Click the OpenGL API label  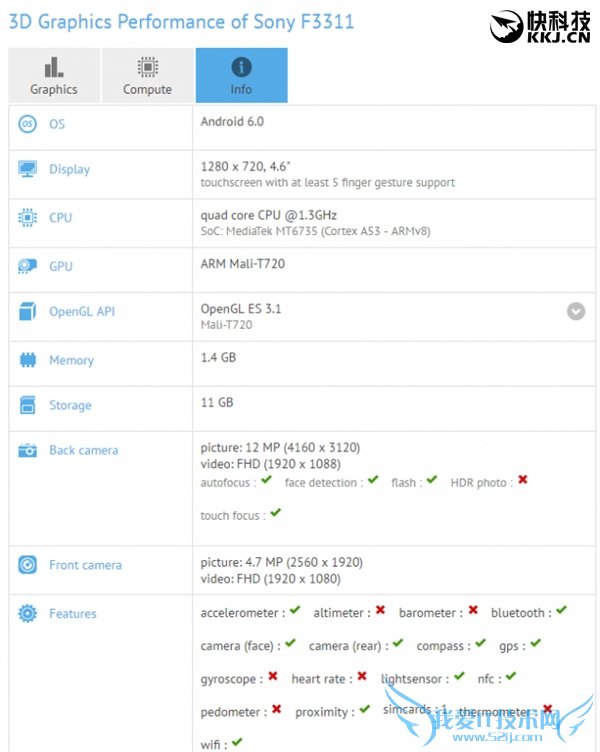pyautogui.click(x=82, y=312)
